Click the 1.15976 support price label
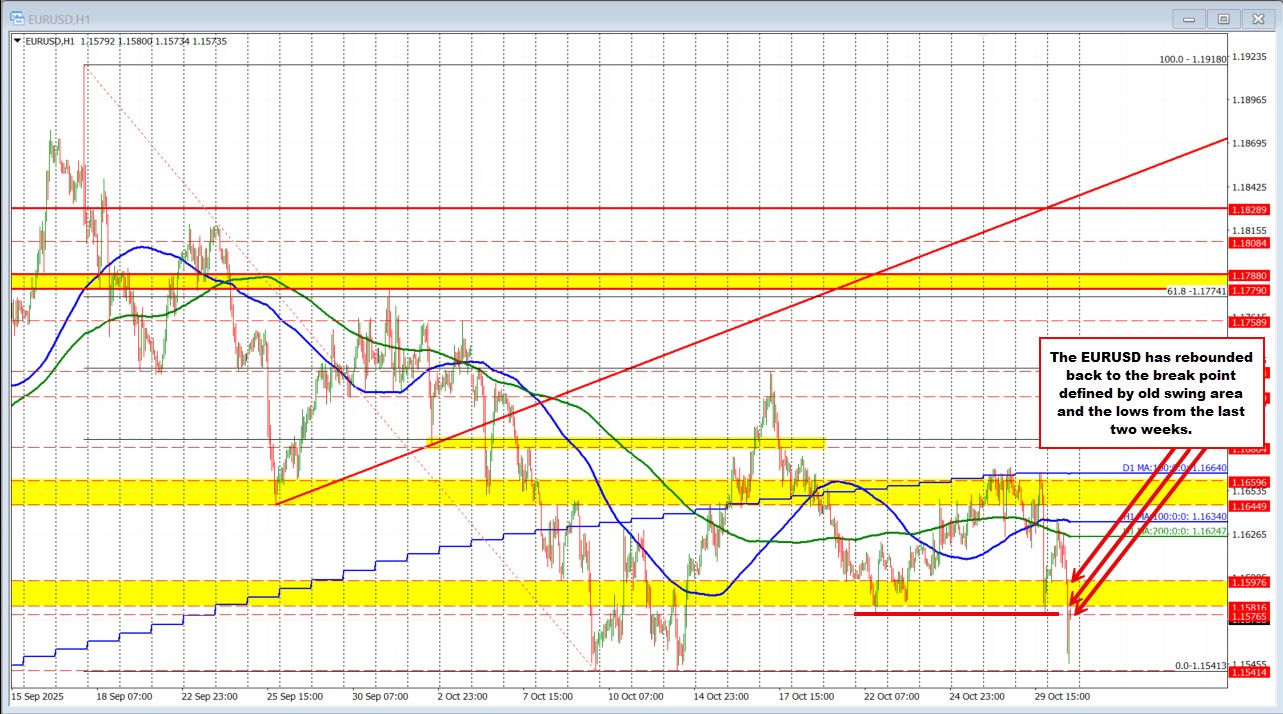Image resolution: width=1283 pixels, height=714 pixels. tap(1248, 582)
